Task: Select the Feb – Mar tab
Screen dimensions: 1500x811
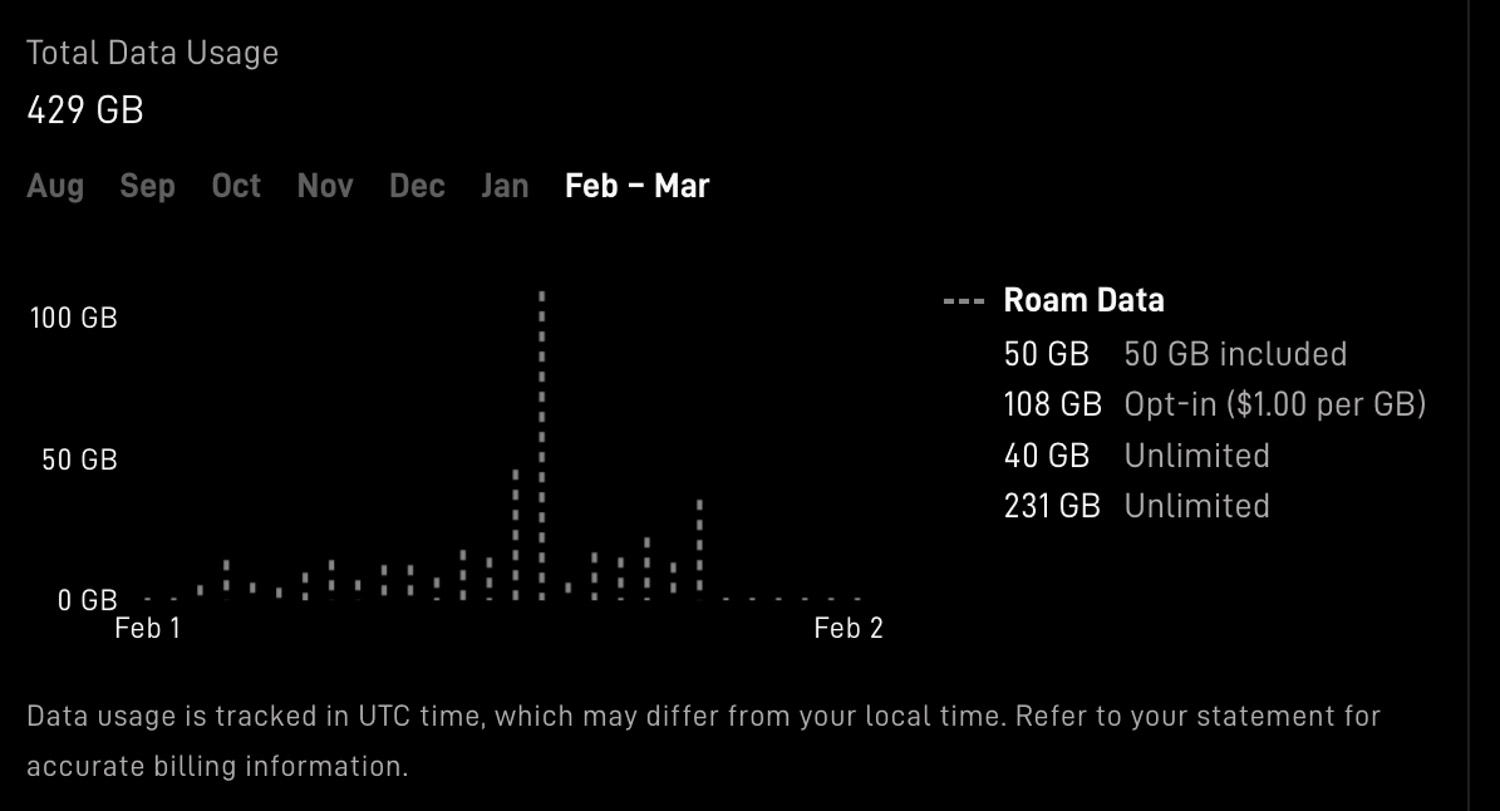Action: coord(637,186)
